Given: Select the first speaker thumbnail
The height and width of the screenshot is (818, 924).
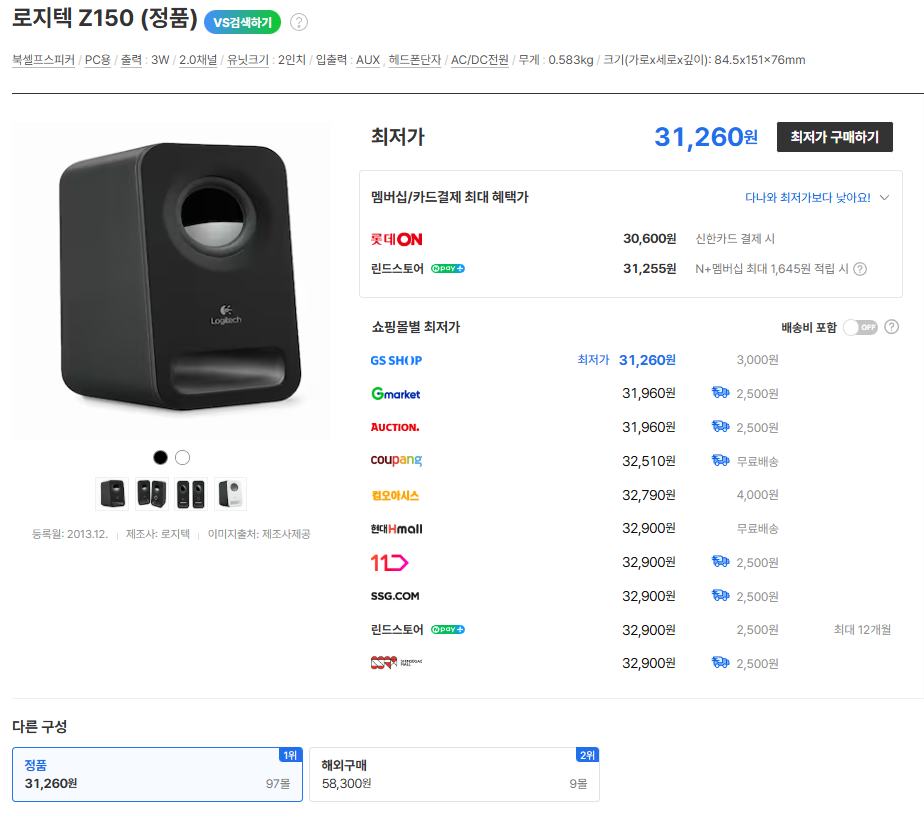Looking at the screenshot, I should (x=112, y=493).
